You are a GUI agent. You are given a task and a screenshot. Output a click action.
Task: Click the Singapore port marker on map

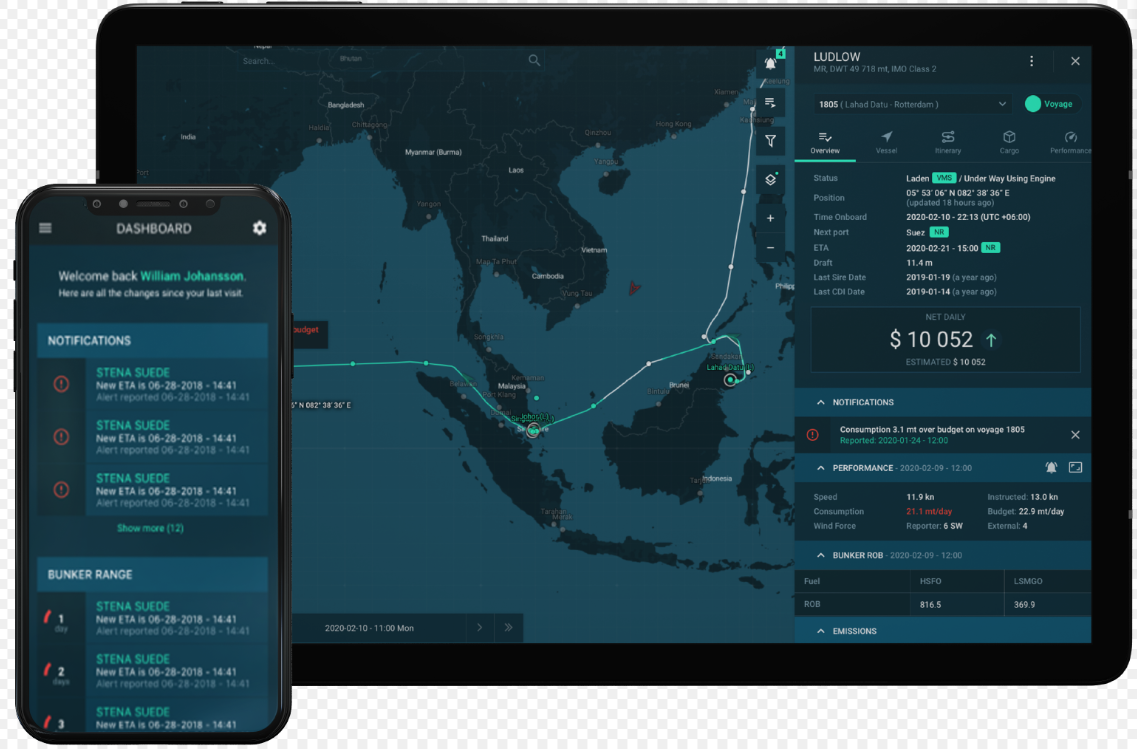[x=533, y=431]
